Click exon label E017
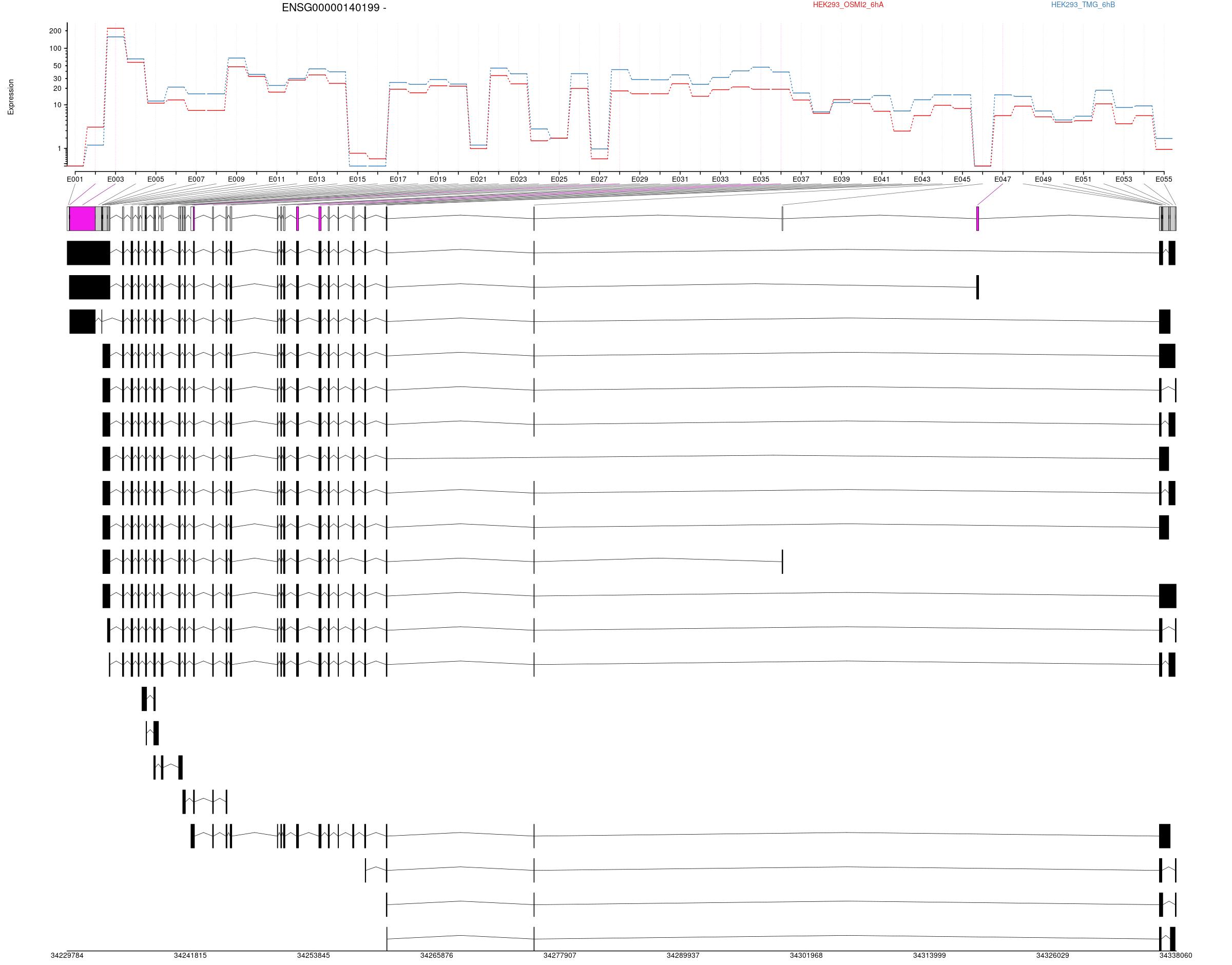1232x965 pixels. point(398,179)
